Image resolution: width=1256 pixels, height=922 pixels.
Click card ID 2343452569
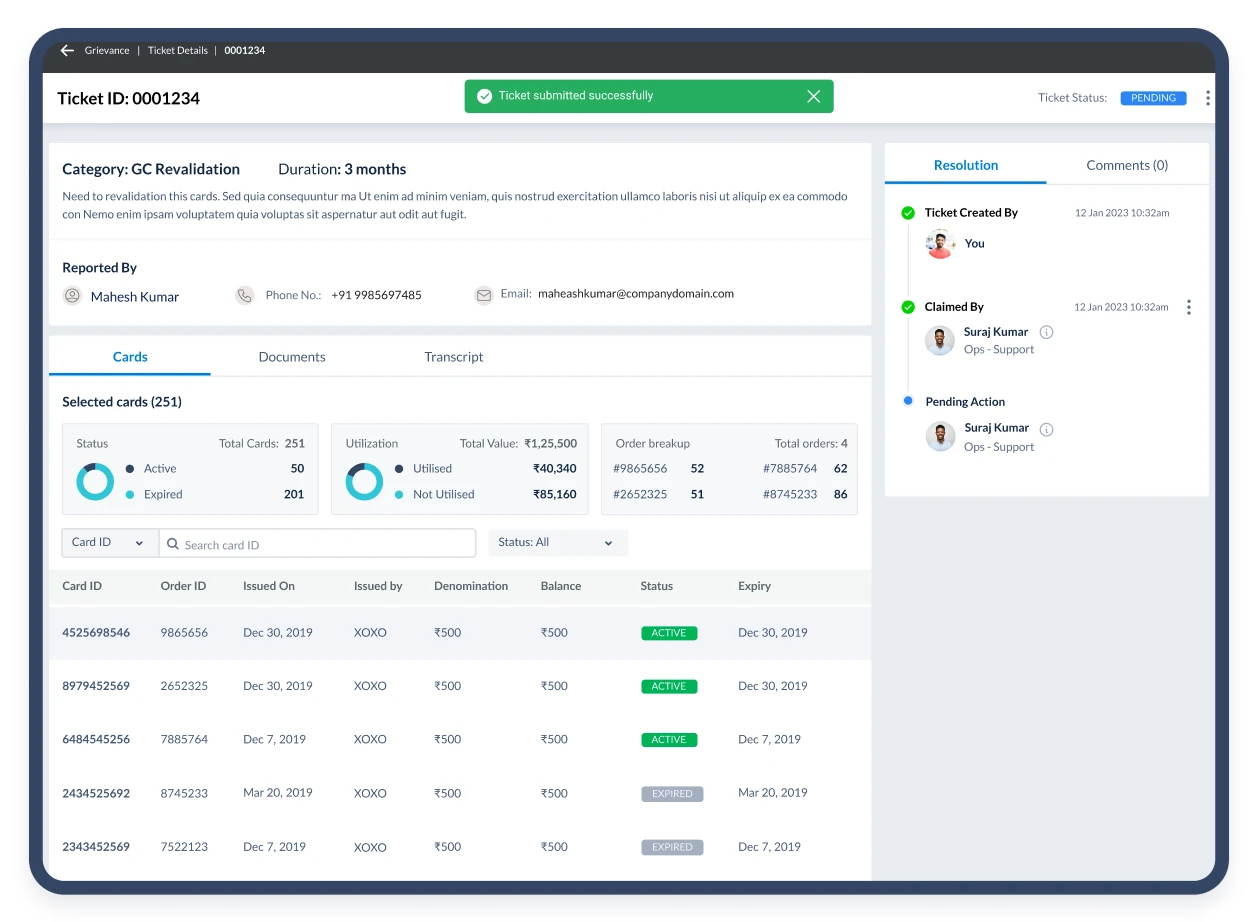96,847
